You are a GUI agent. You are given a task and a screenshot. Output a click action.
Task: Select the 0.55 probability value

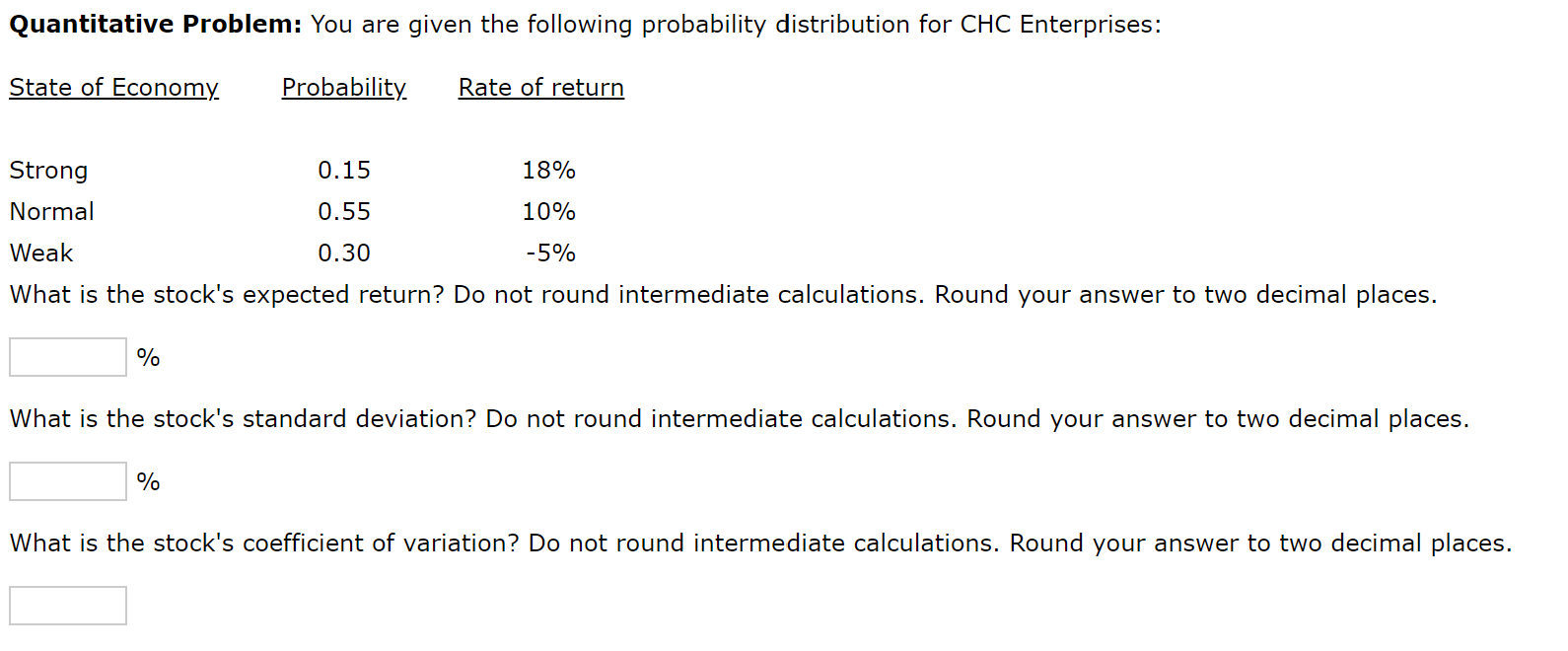click(344, 211)
